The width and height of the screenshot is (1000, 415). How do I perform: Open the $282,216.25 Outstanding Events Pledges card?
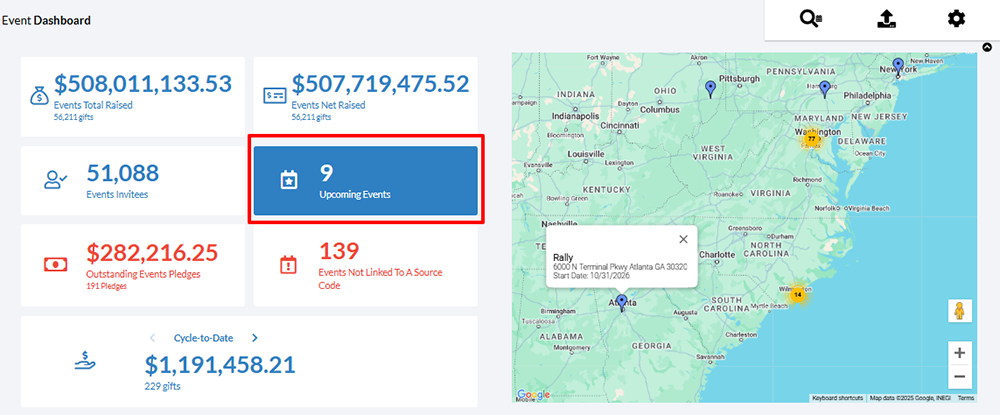pos(133,265)
